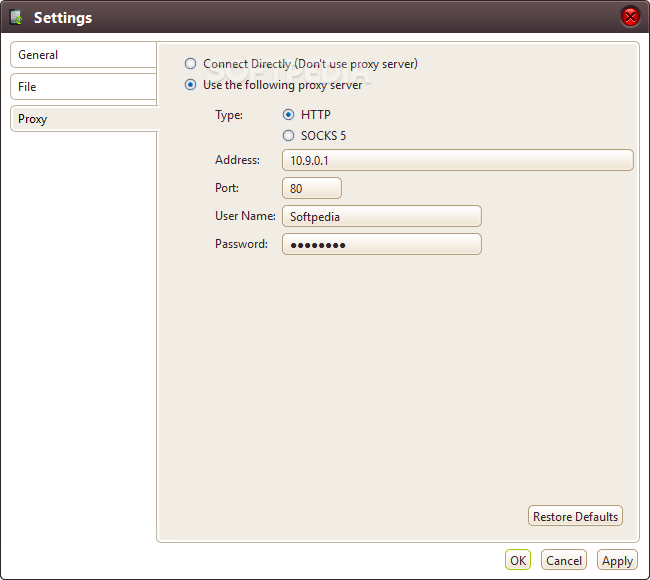Click the User Name input field
This screenshot has width=650, height=580.
(x=382, y=216)
